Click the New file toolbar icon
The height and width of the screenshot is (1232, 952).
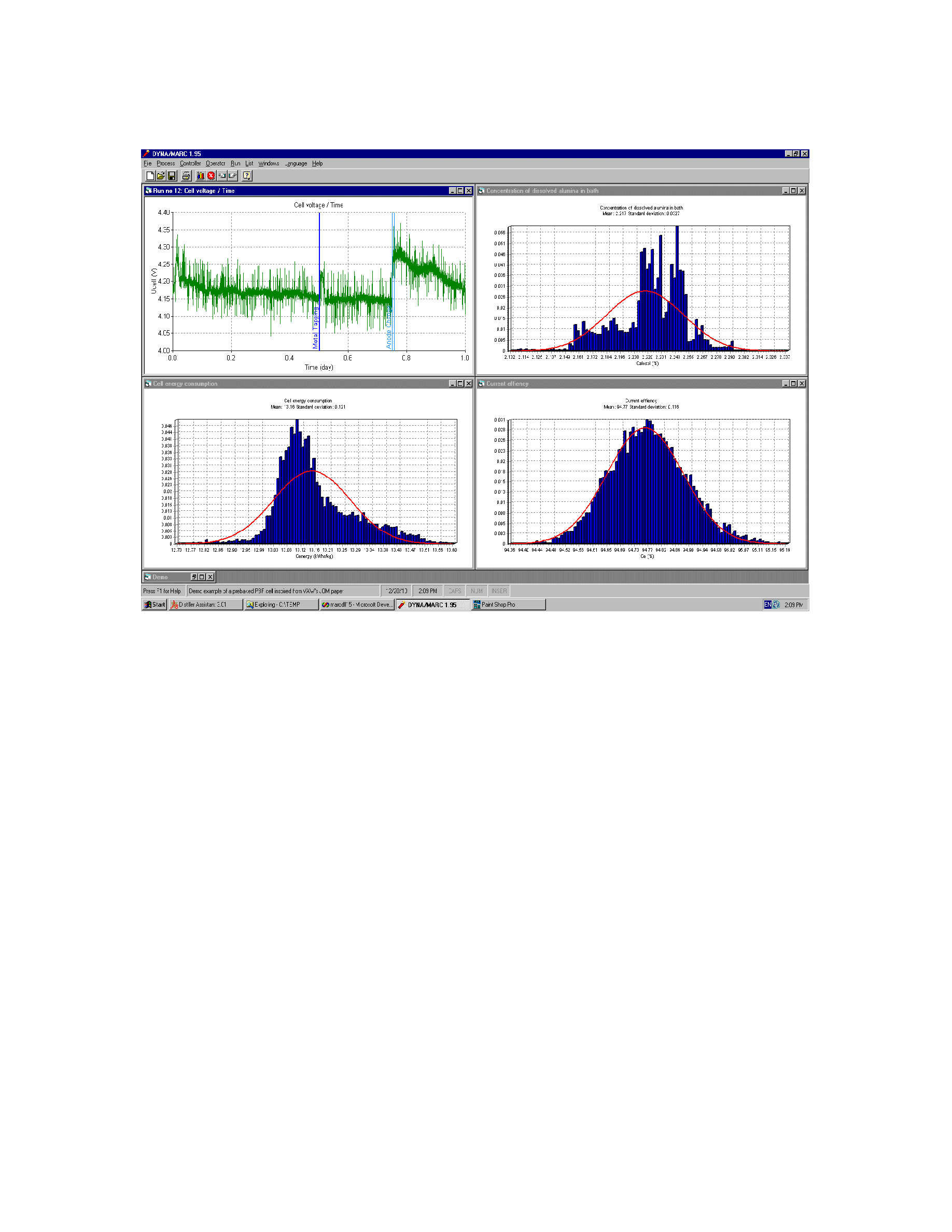click(150, 176)
